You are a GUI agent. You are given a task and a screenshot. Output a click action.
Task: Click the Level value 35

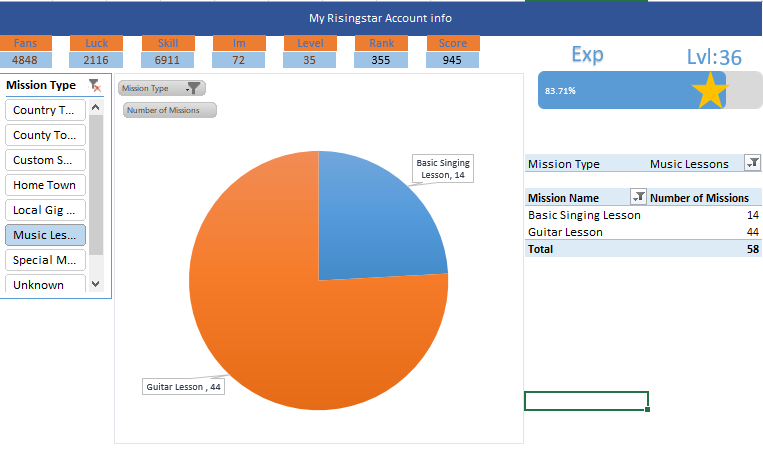309,60
